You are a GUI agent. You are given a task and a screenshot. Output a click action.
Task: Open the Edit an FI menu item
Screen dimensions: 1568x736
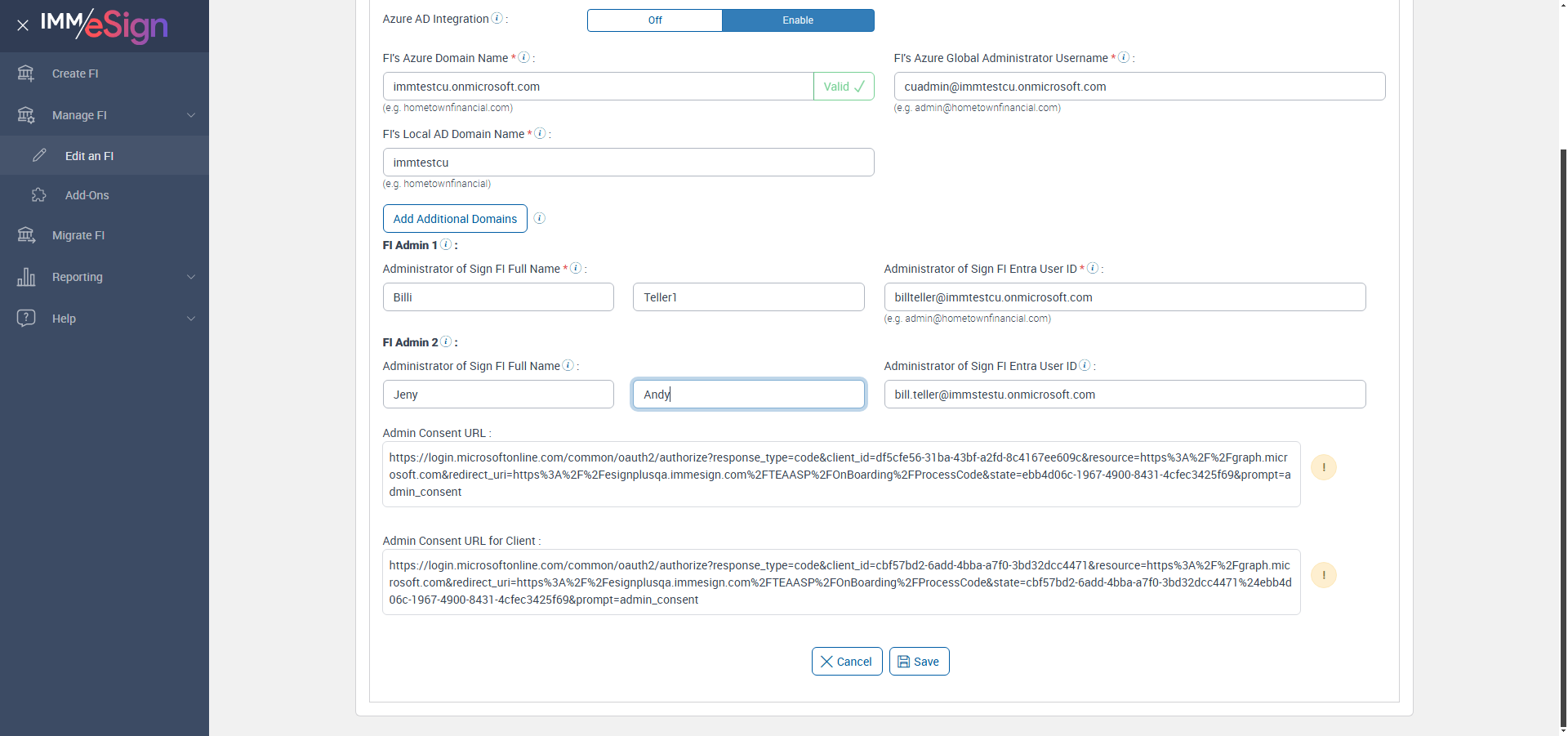[x=89, y=156]
